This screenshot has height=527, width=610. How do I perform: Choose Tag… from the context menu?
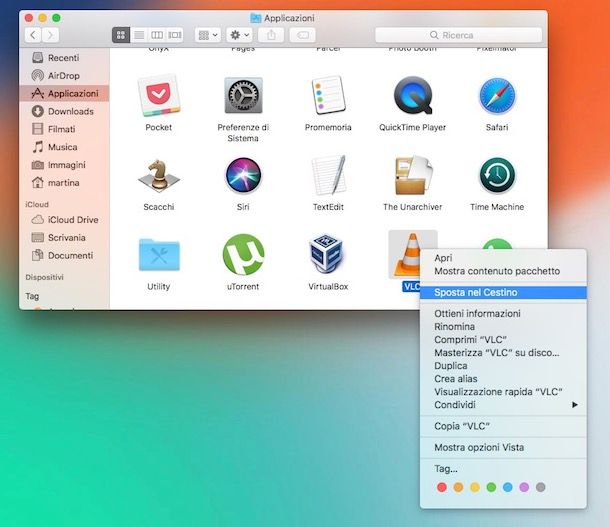click(x=503, y=469)
